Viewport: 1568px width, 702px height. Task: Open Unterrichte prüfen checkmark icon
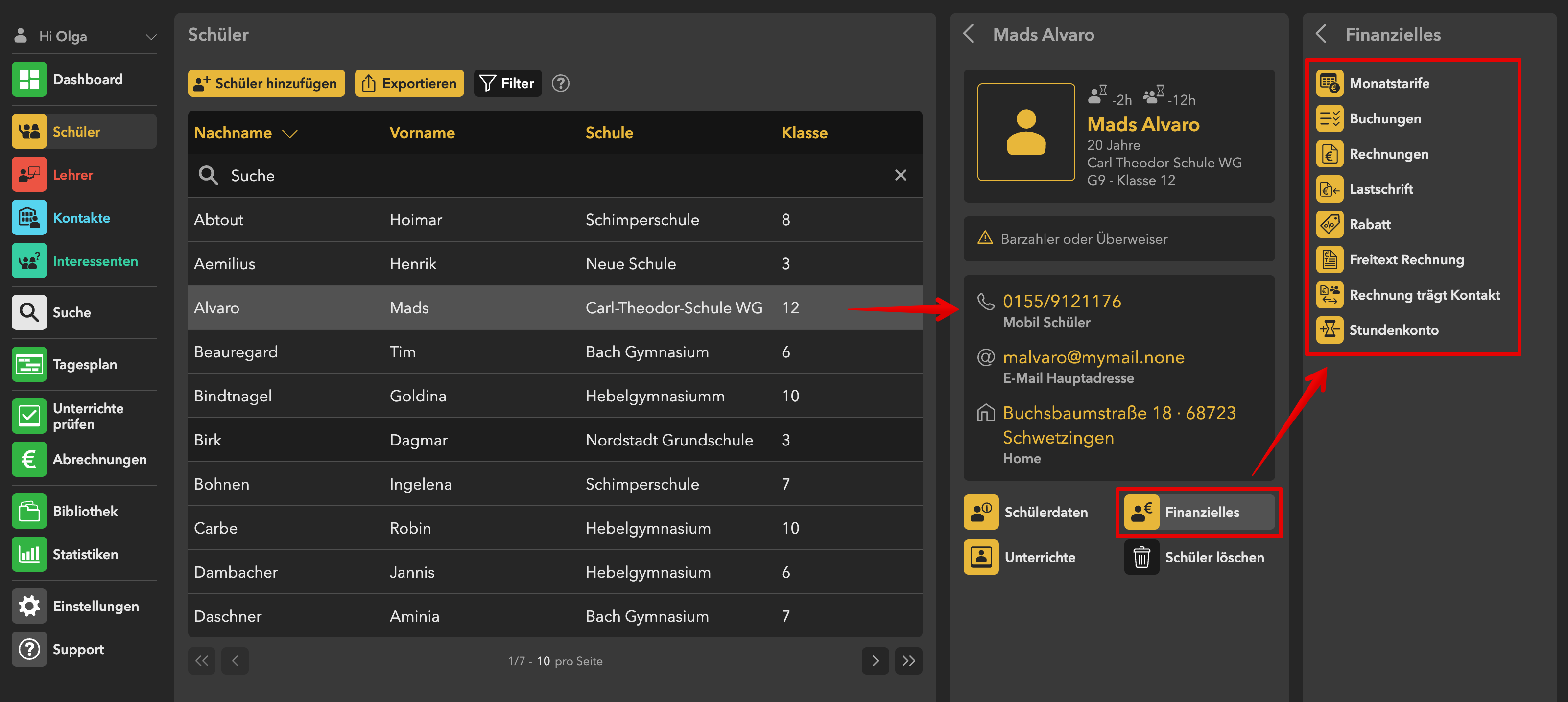click(x=28, y=416)
